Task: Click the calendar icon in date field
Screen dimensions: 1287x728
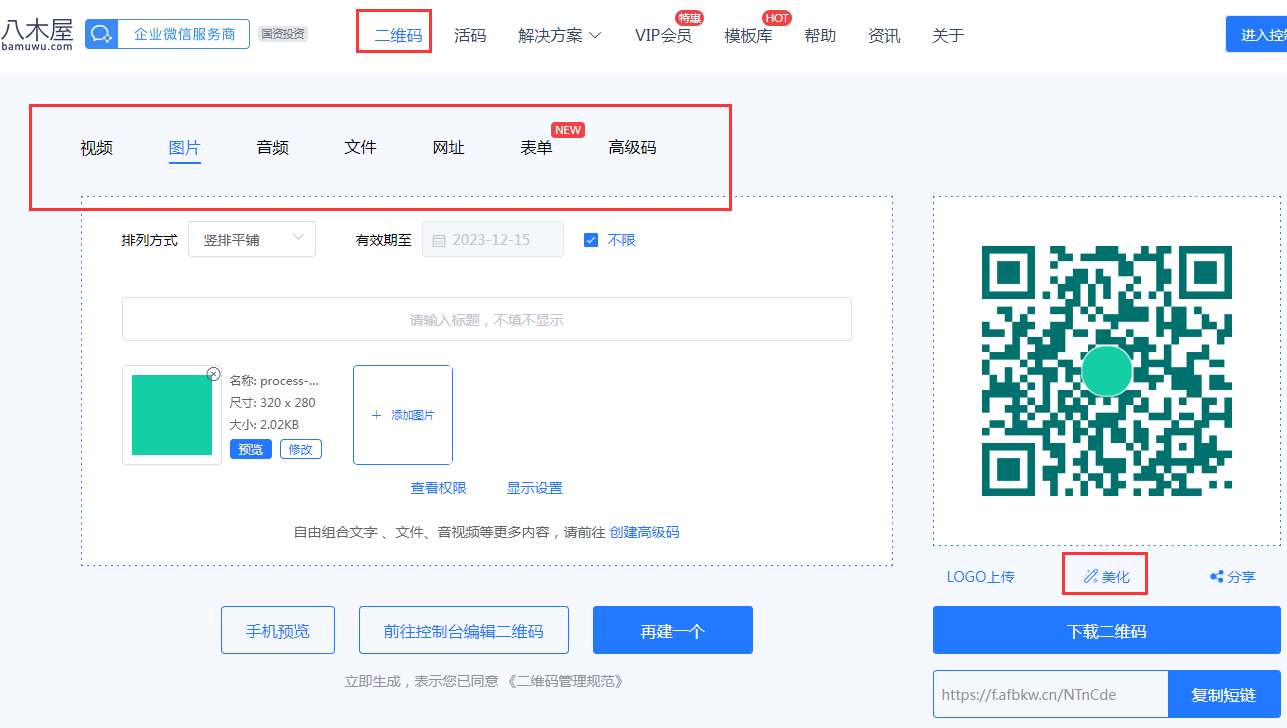Action: (439, 240)
